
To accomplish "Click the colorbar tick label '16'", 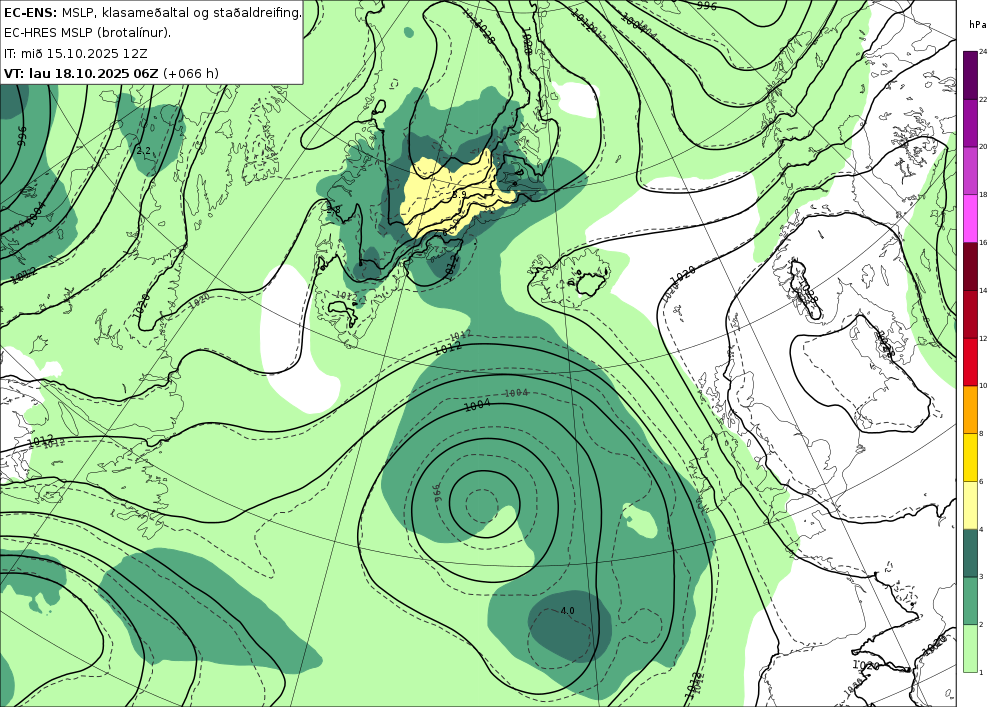I will pyautogui.click(x=983, y=242).
